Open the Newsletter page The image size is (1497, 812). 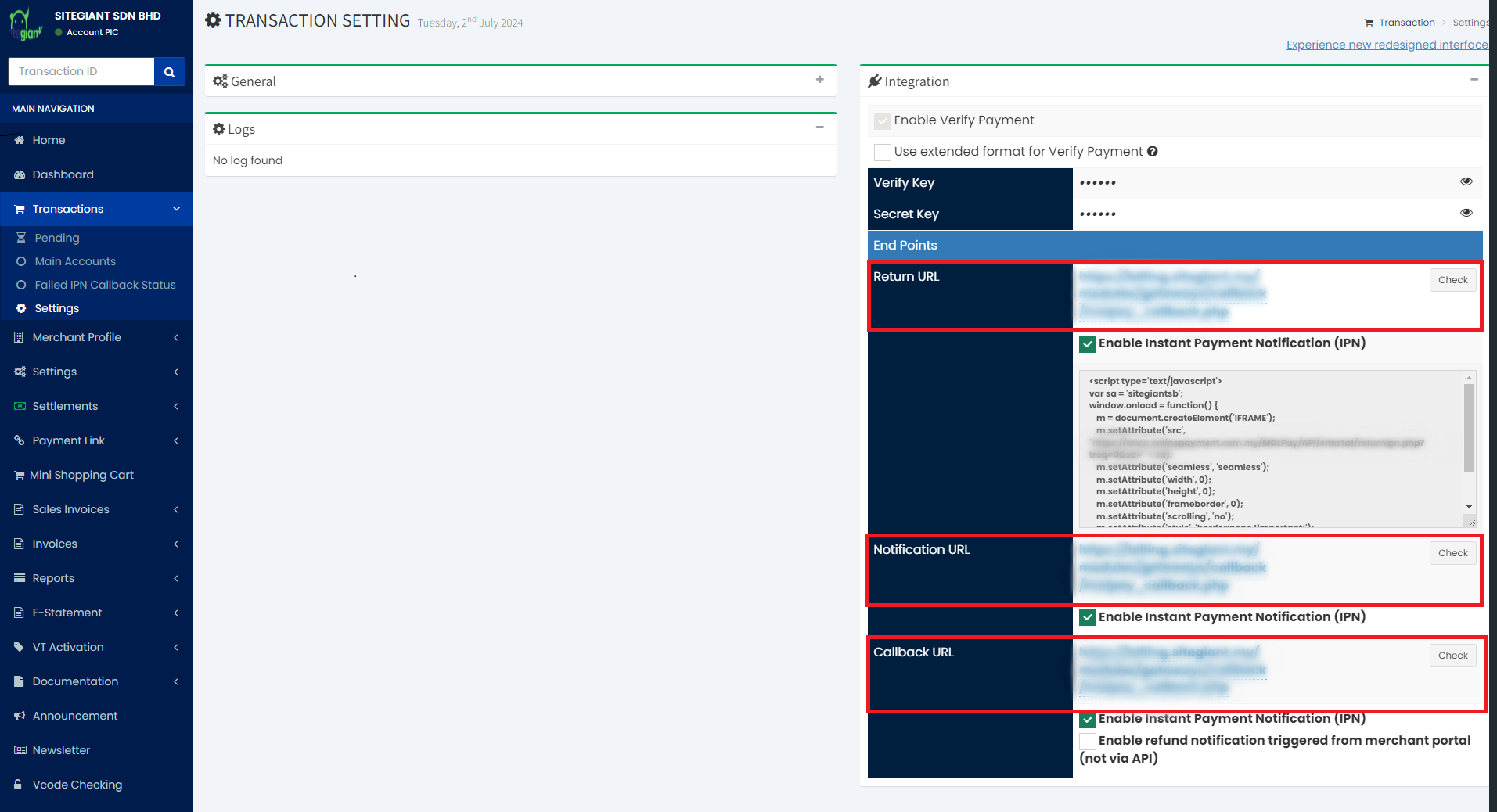[x=61, y=750]
